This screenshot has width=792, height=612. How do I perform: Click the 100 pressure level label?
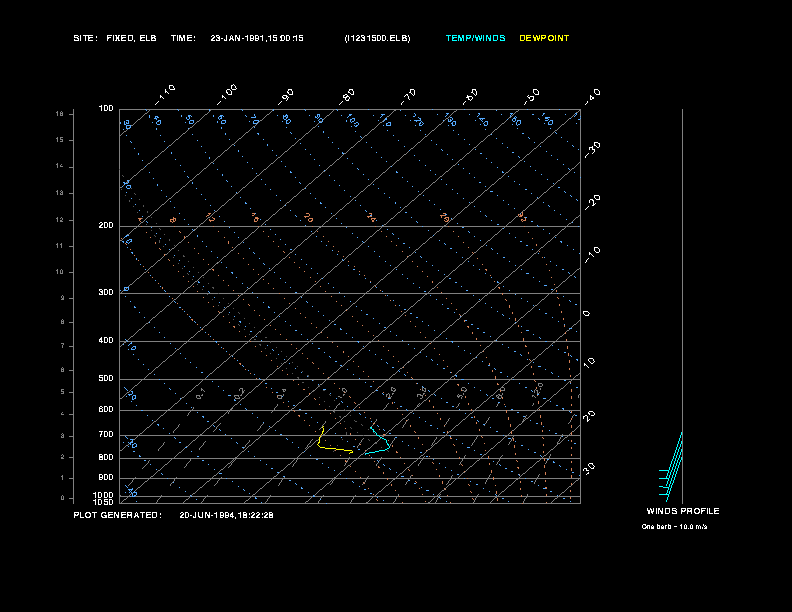click(x=106, y=109)
